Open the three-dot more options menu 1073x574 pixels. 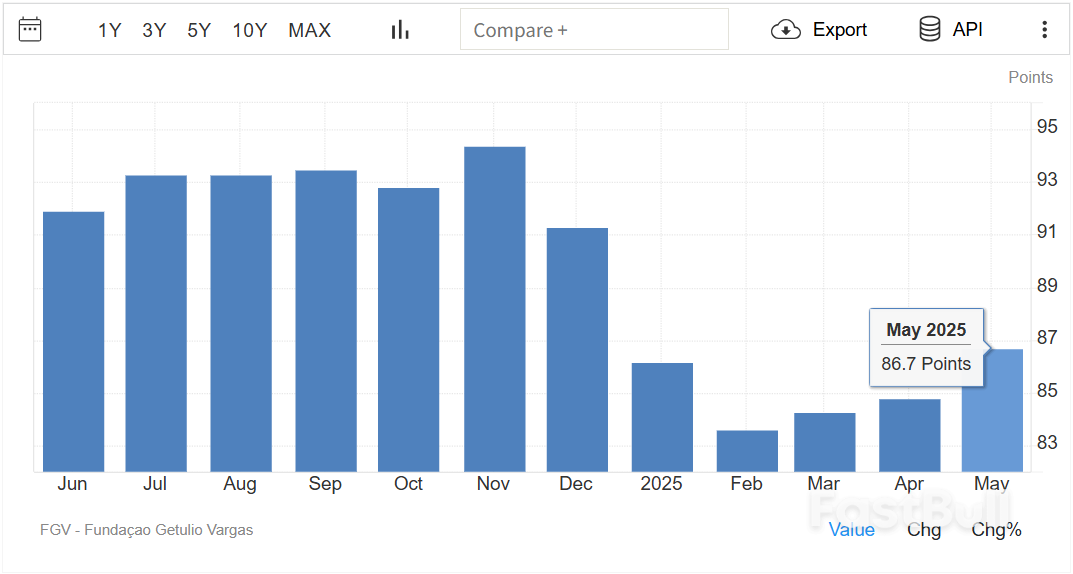point(1044,30)
